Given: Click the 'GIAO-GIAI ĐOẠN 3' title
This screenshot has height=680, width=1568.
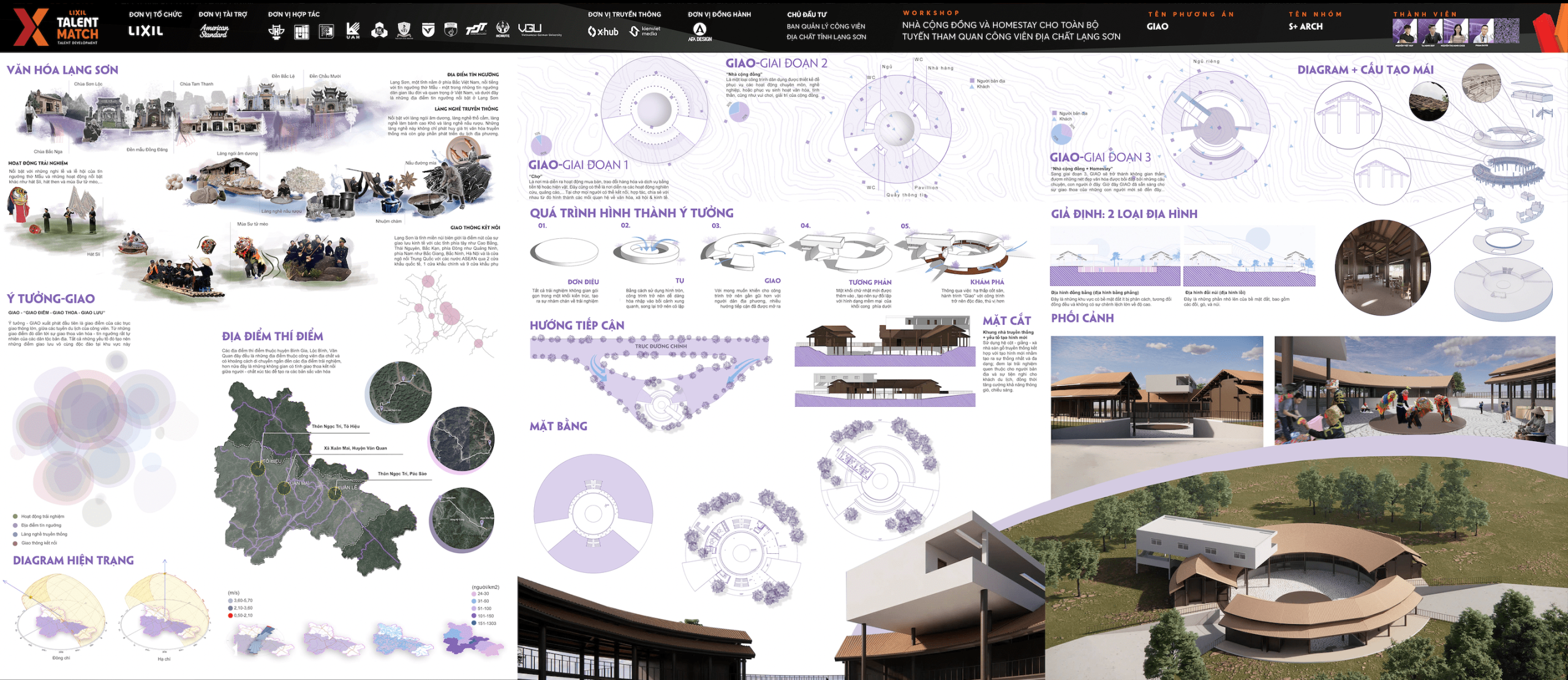Looking at the screenshot, I should pyautogui.click(x=1100, y=157).
